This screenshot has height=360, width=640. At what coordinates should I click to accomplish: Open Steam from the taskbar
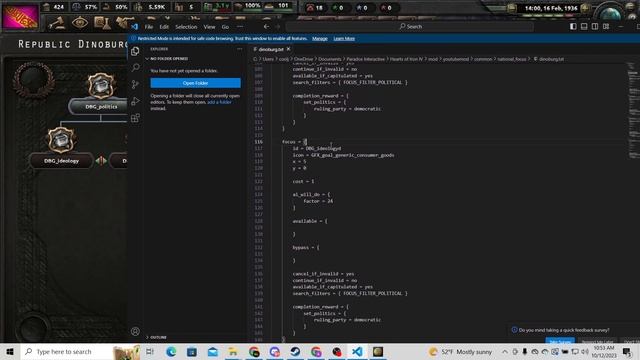[295, 351]
